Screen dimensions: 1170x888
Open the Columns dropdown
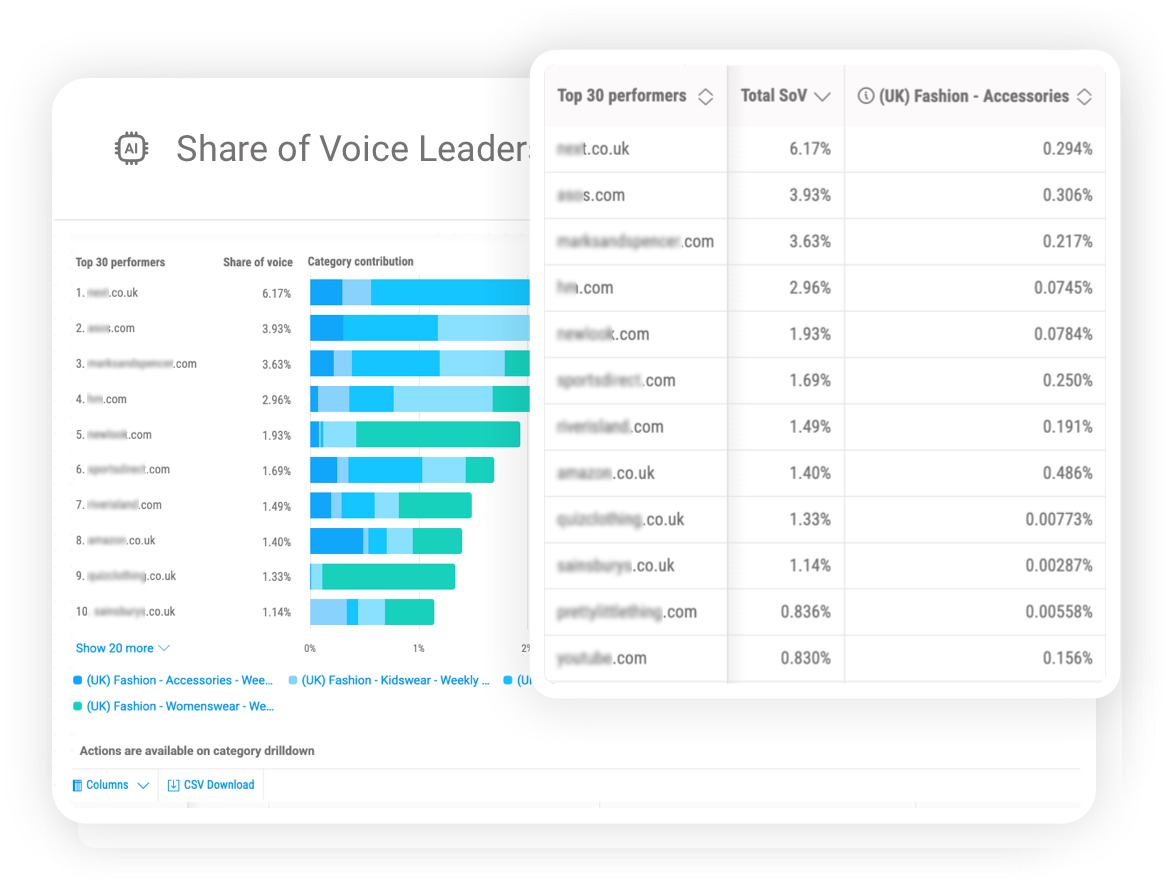110,785
